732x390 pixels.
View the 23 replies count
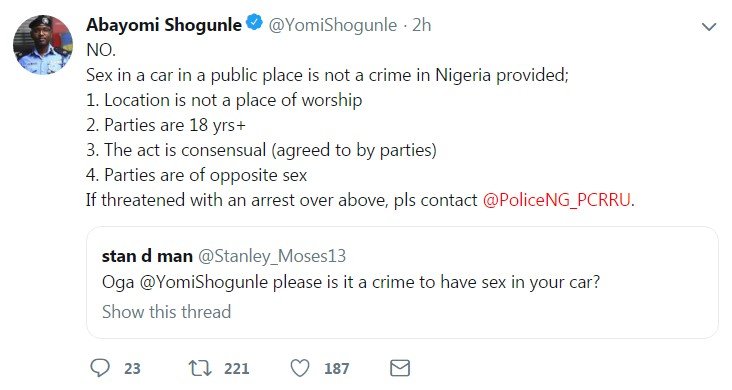point(132,369)
